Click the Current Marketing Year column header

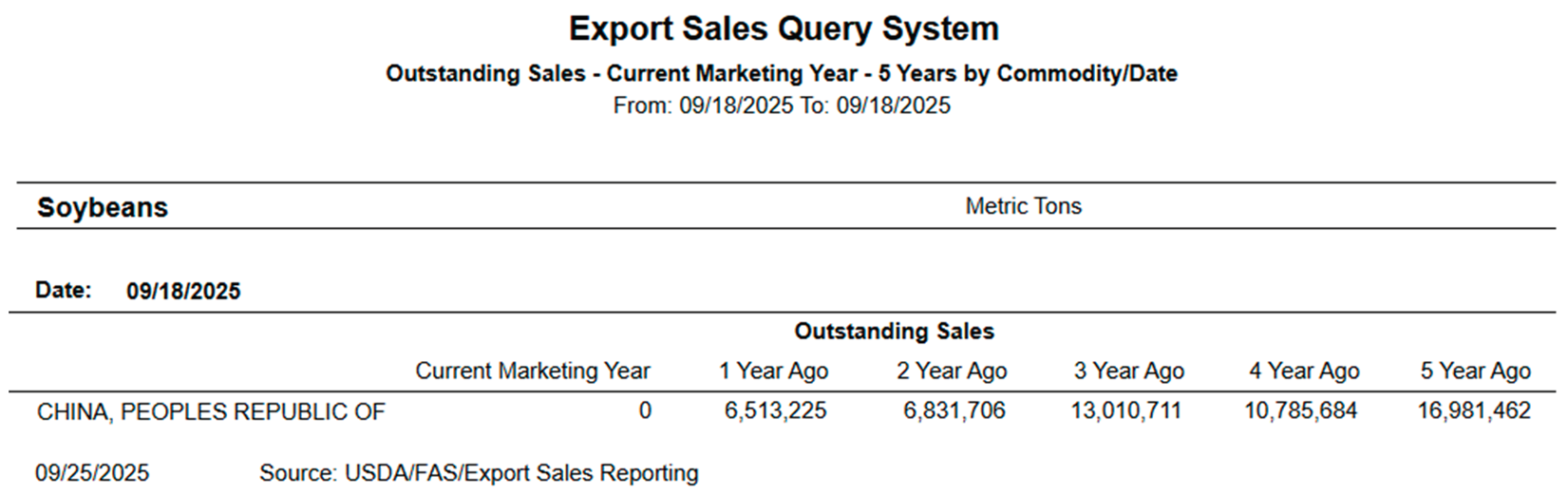point(532,371)
